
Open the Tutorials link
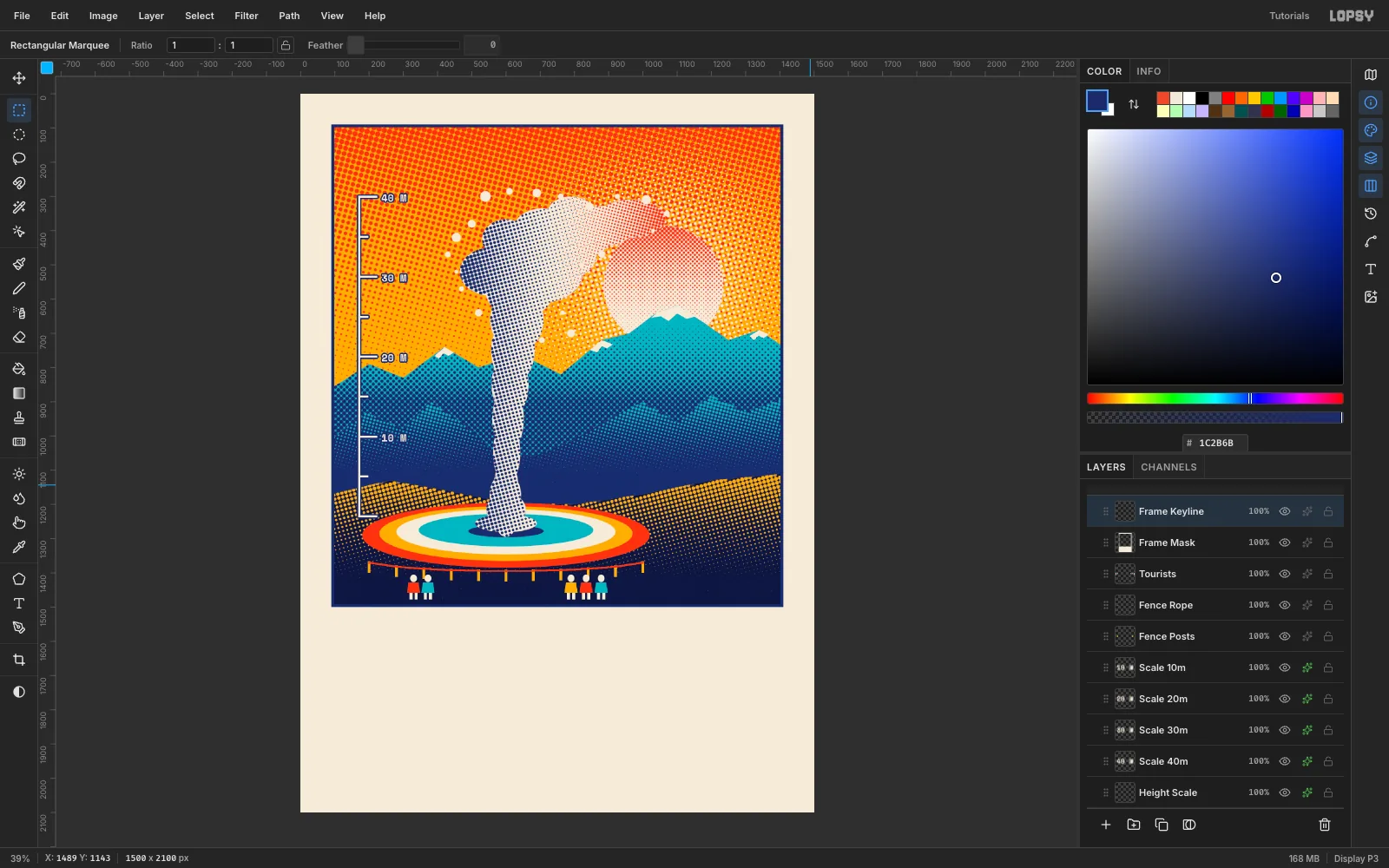click(x=1289, y=16)
